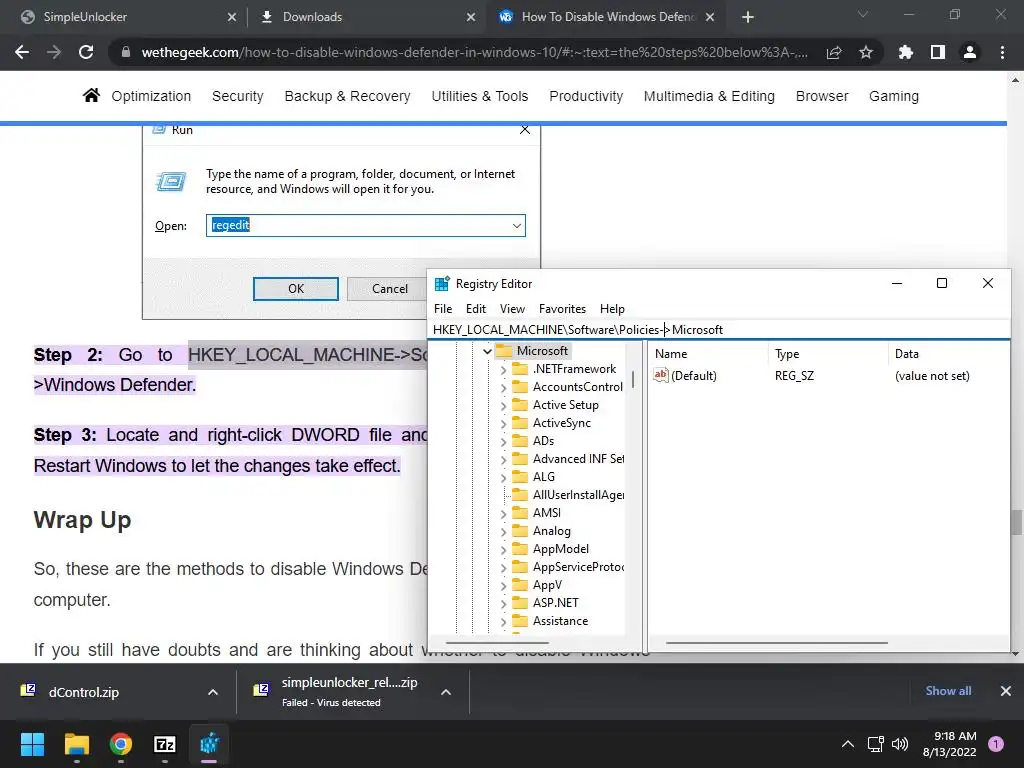1024x768 pixels.
Task: Close the downloads bar
Action: [x=1006, y=691]
